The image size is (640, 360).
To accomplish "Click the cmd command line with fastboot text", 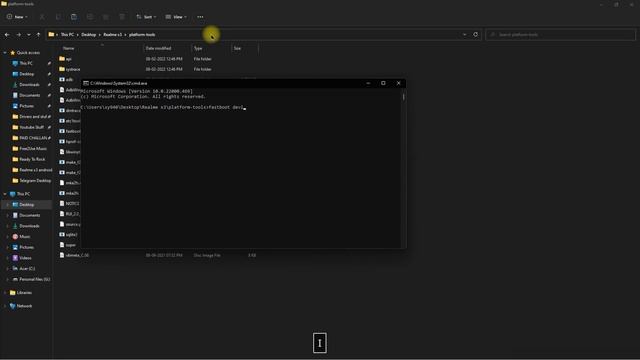I will click(163, 107).
